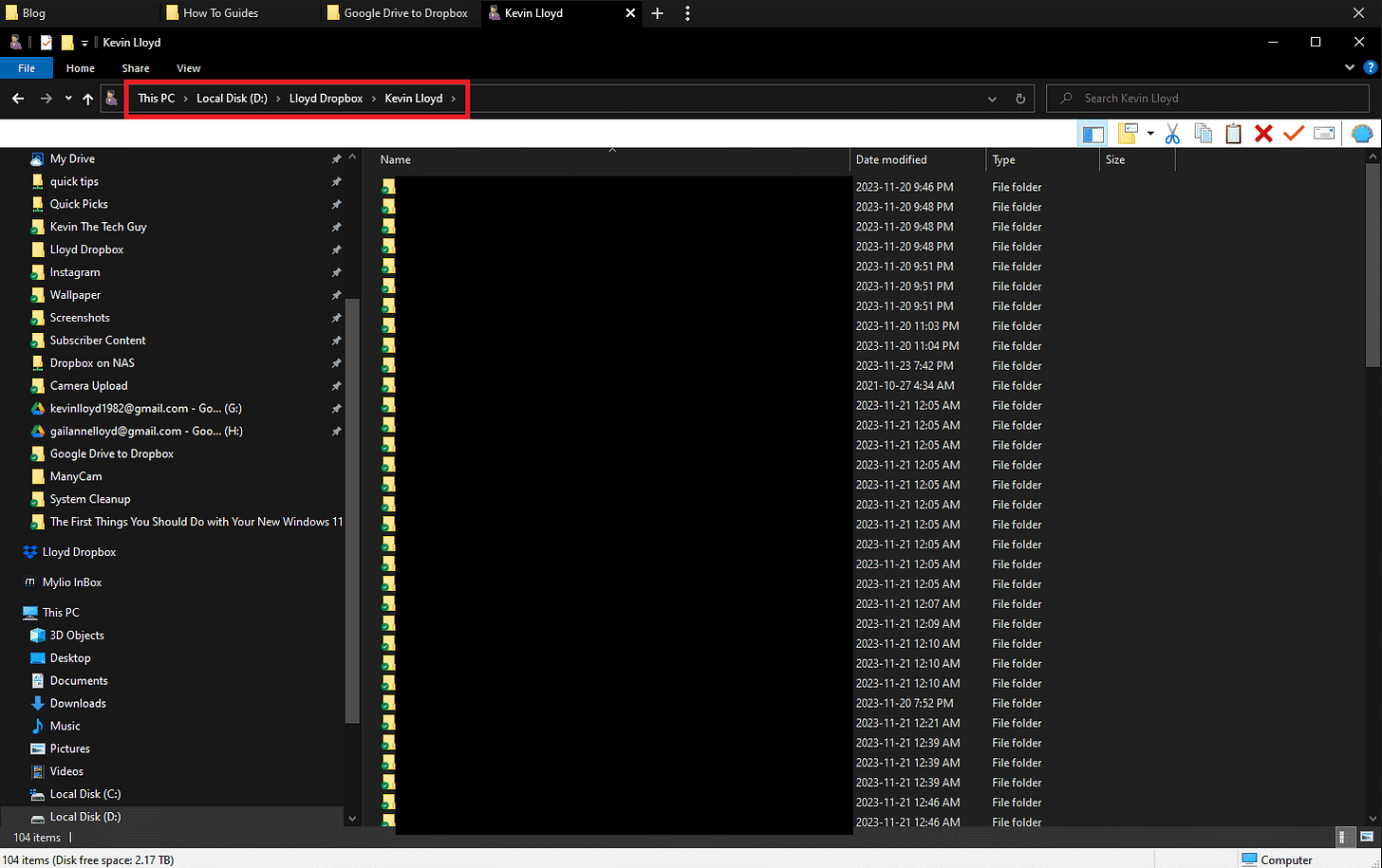This screenshot has width=1382, height=868.
Task: Open the tab bar three-dot menu
Action: point(687,13)
